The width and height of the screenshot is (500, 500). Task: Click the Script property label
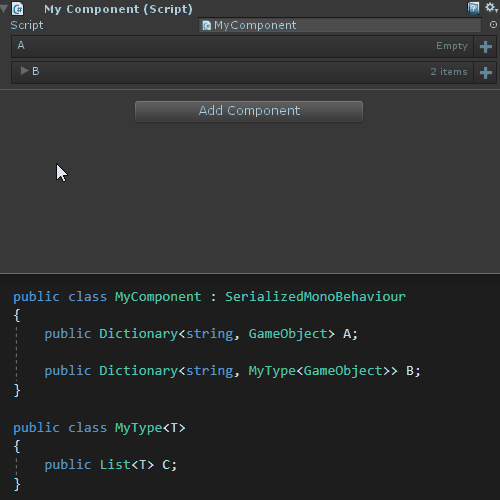[27, 25]
